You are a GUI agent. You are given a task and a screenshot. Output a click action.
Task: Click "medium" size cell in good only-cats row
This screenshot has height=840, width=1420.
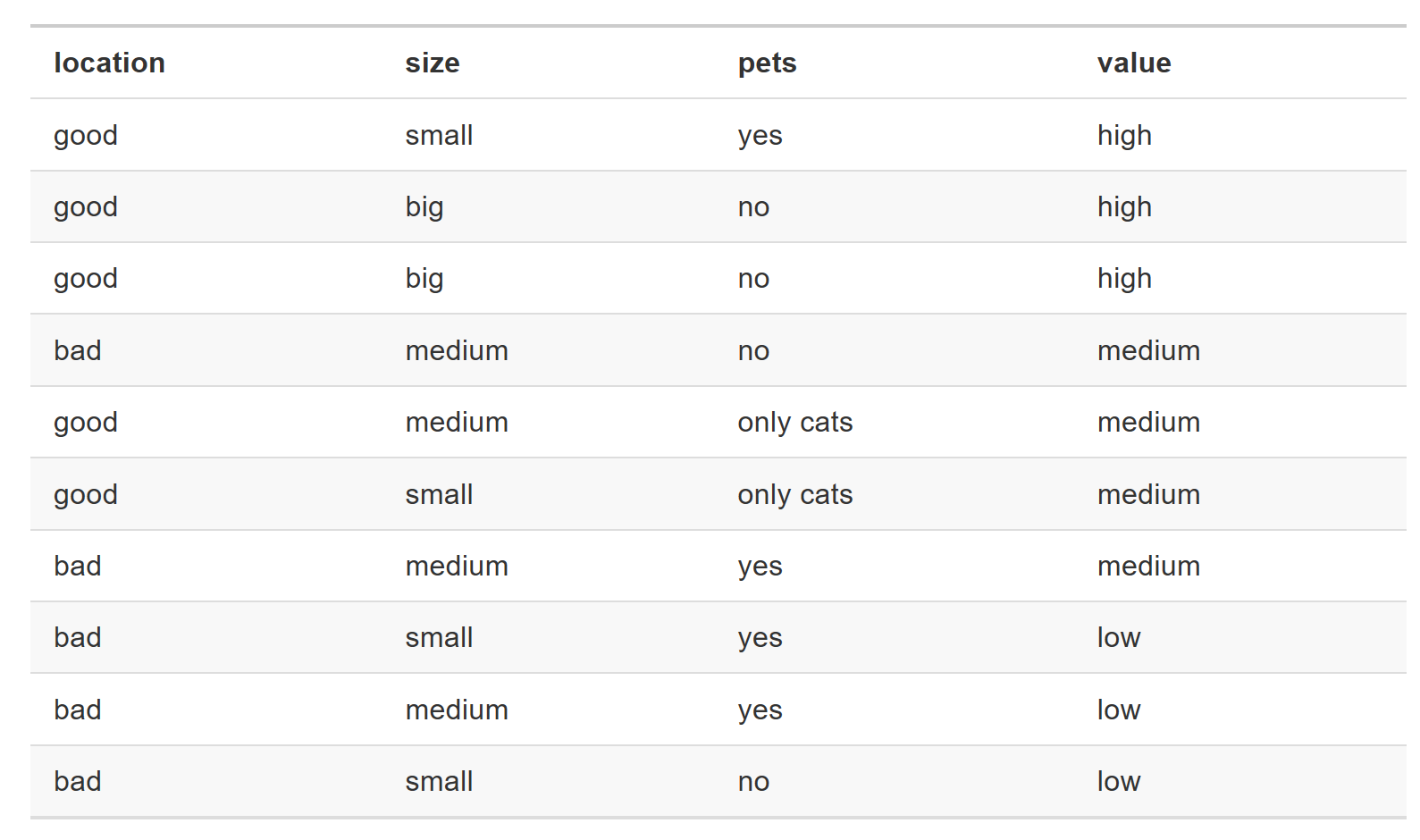coord(457,422)
